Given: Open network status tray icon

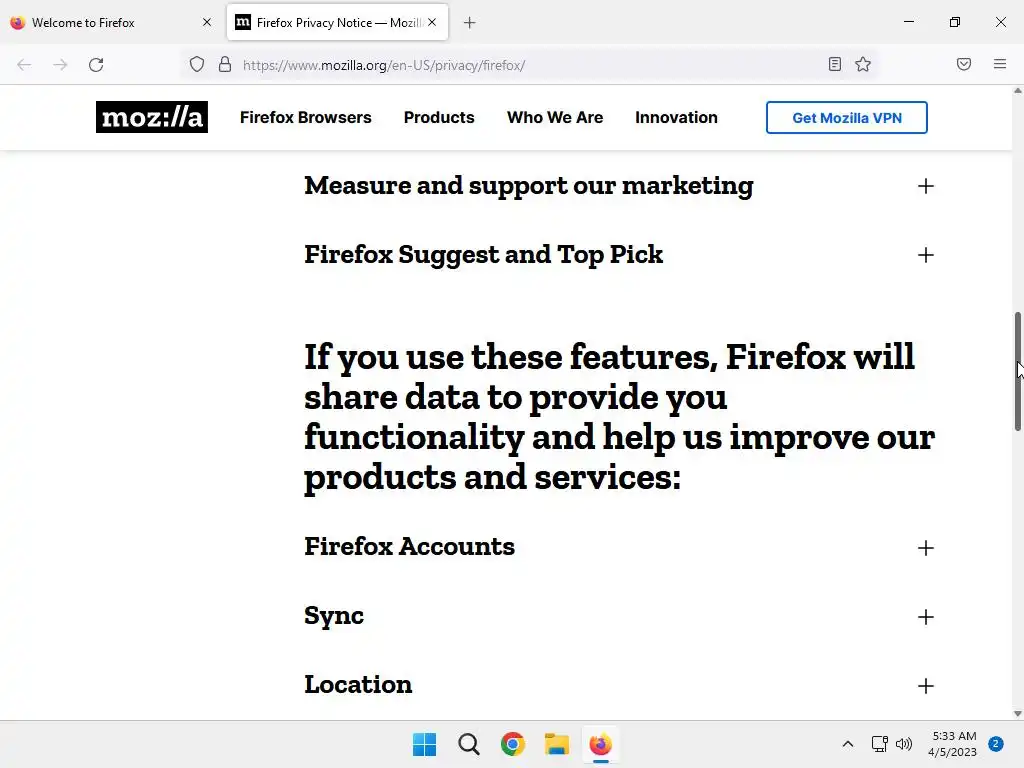Looking at the screenshot, I should tap(880, 744).
